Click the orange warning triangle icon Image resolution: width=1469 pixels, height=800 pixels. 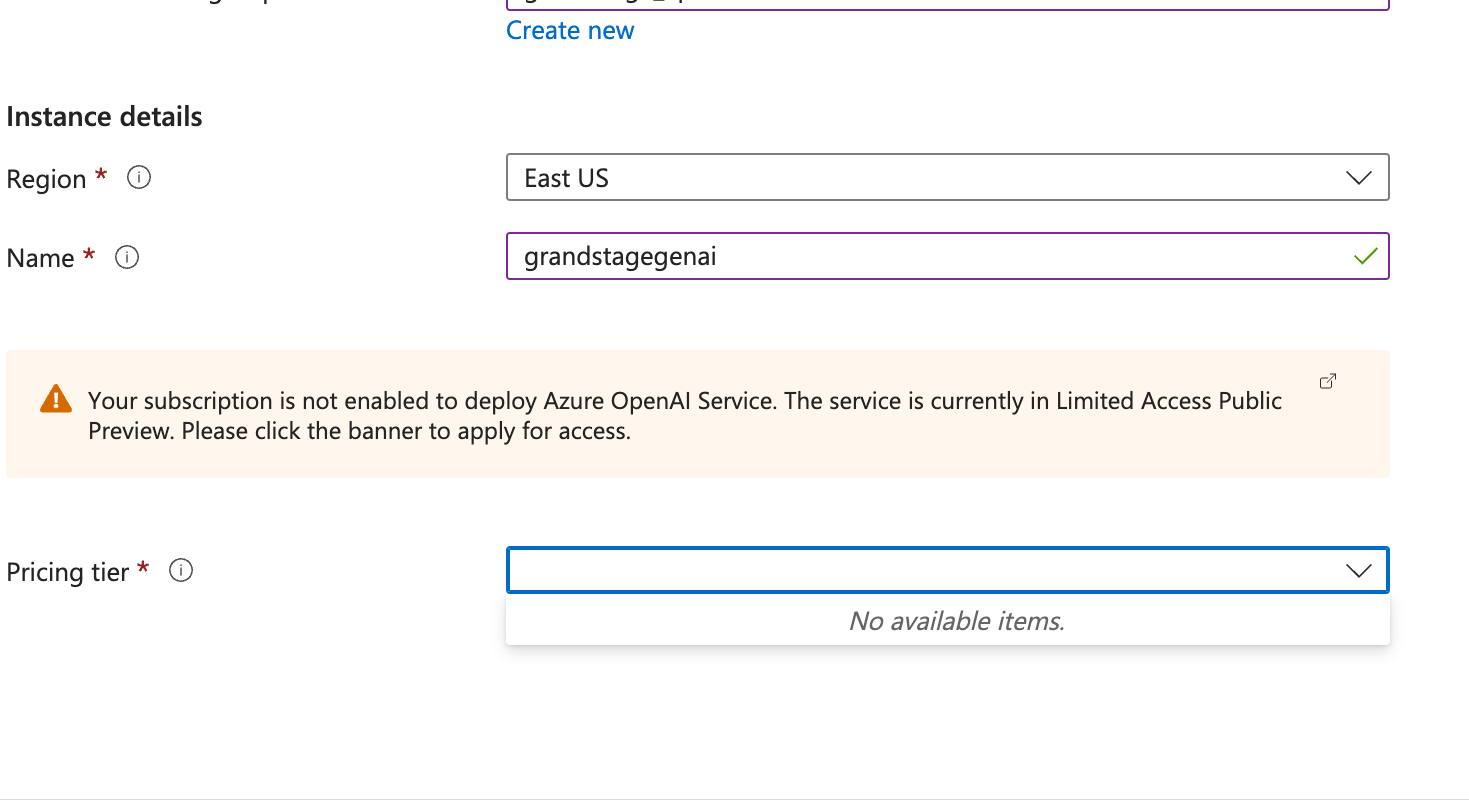coord(56,399)
